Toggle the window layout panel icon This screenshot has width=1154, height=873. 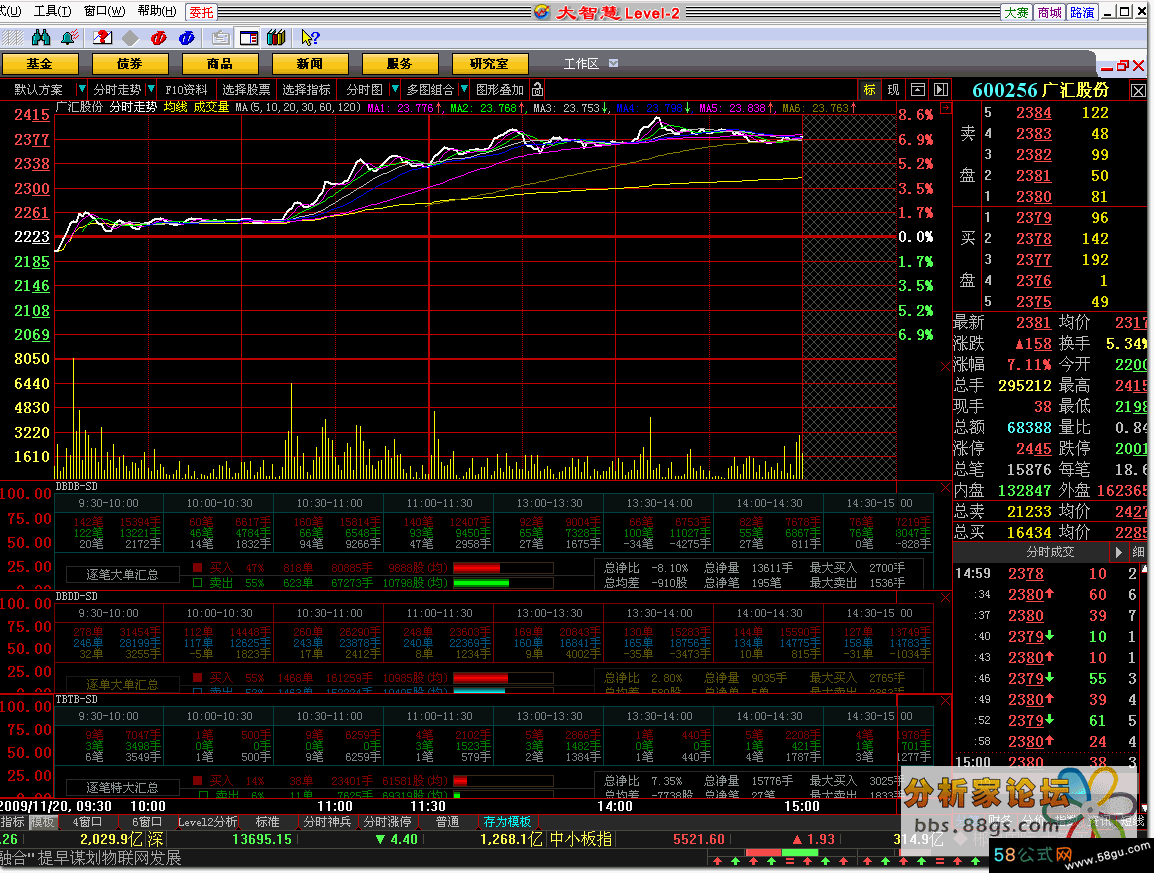pos(249,38)
